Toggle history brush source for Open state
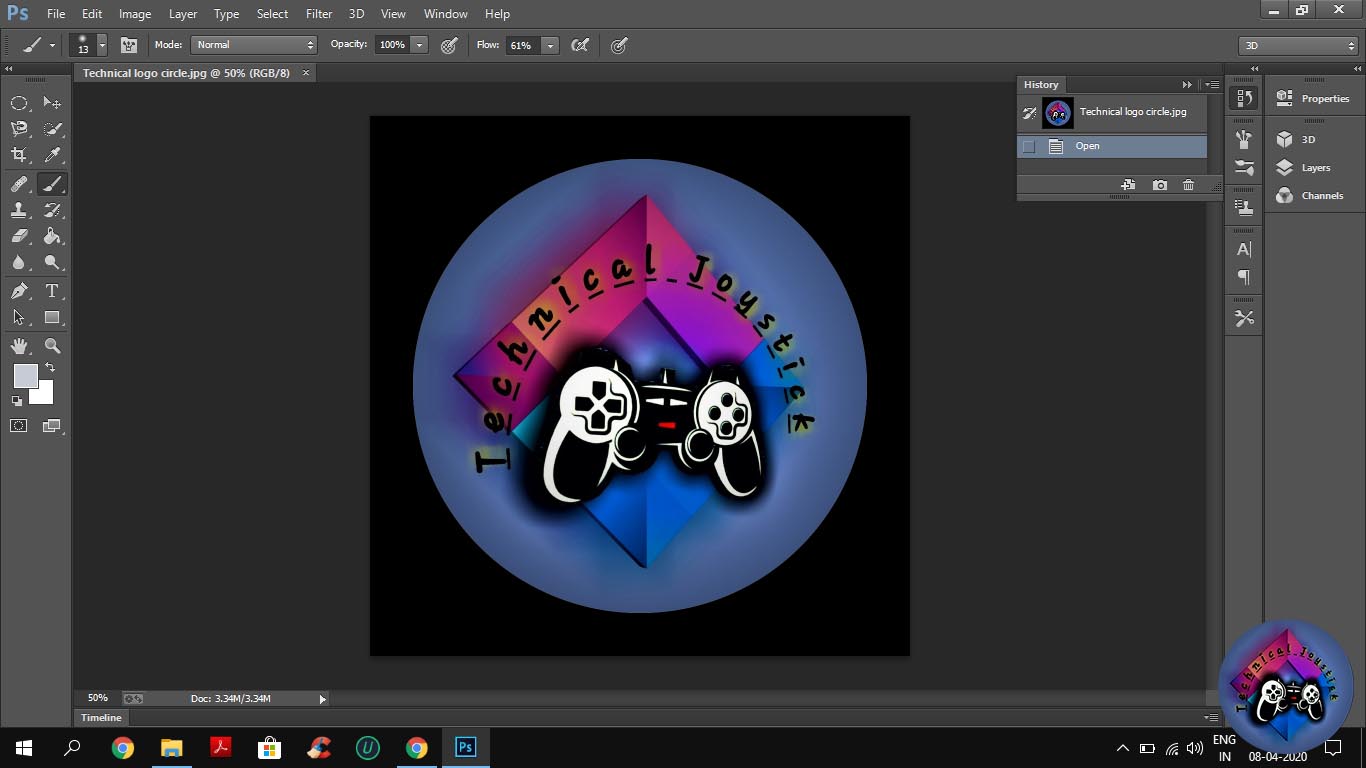 click(1028, 146)
